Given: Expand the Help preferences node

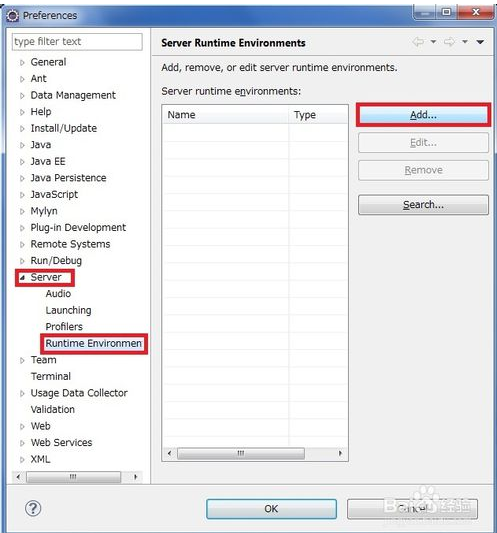Looking at the screenshot, I should click(x=22, y=112).
